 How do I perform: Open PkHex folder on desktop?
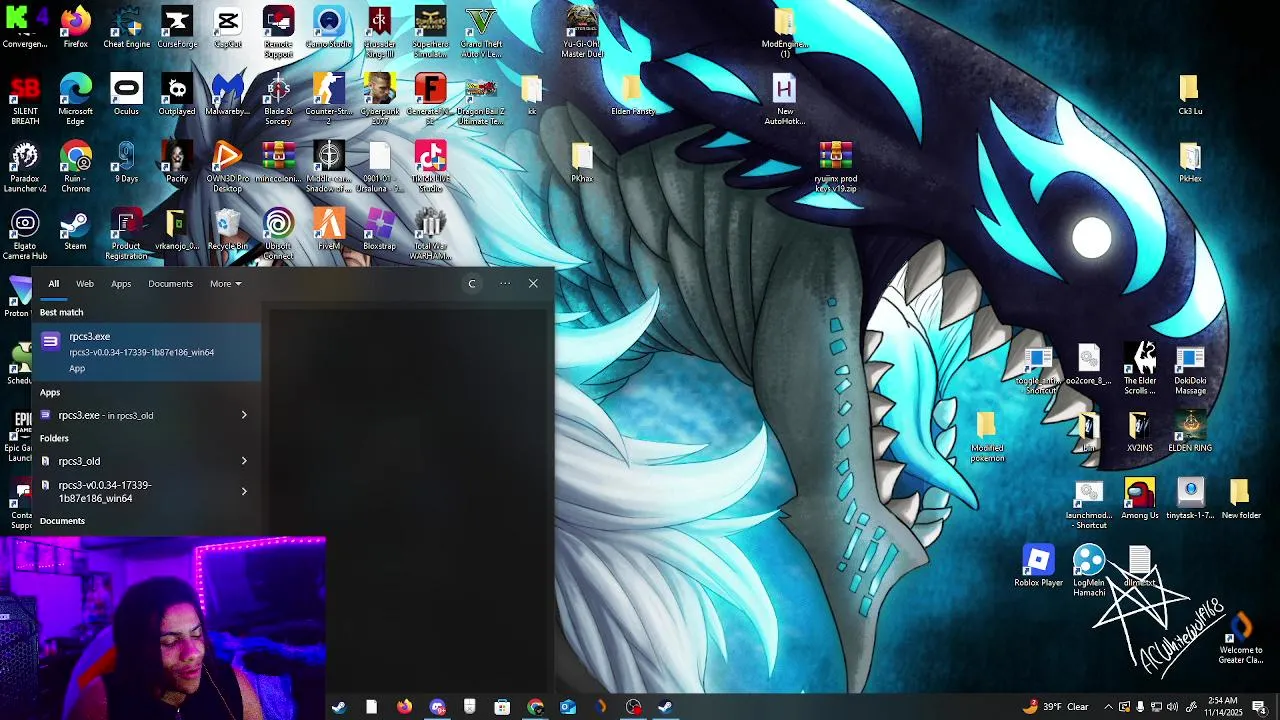coord(1190,162)
